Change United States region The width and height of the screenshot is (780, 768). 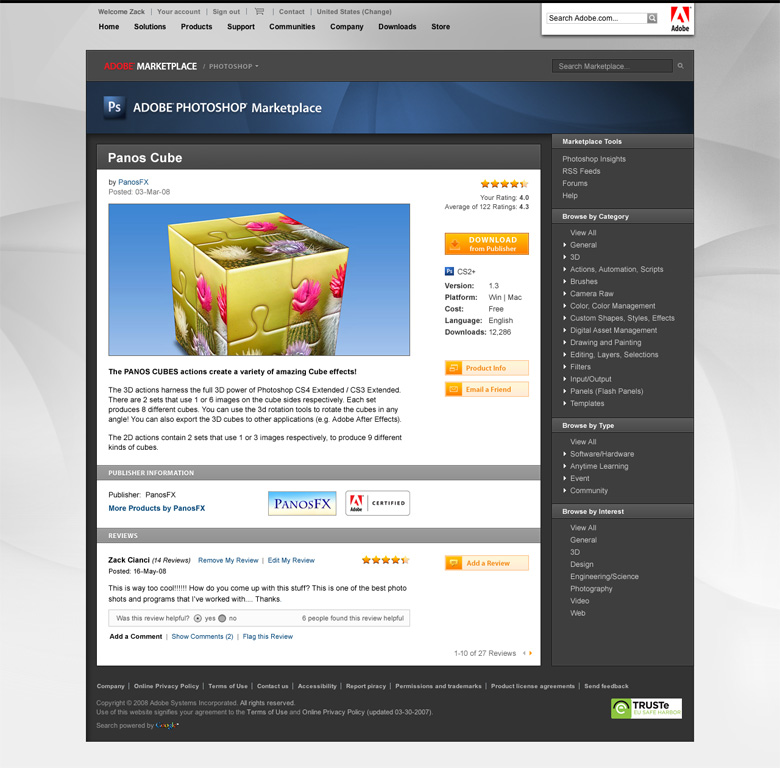tap(354, 12)
